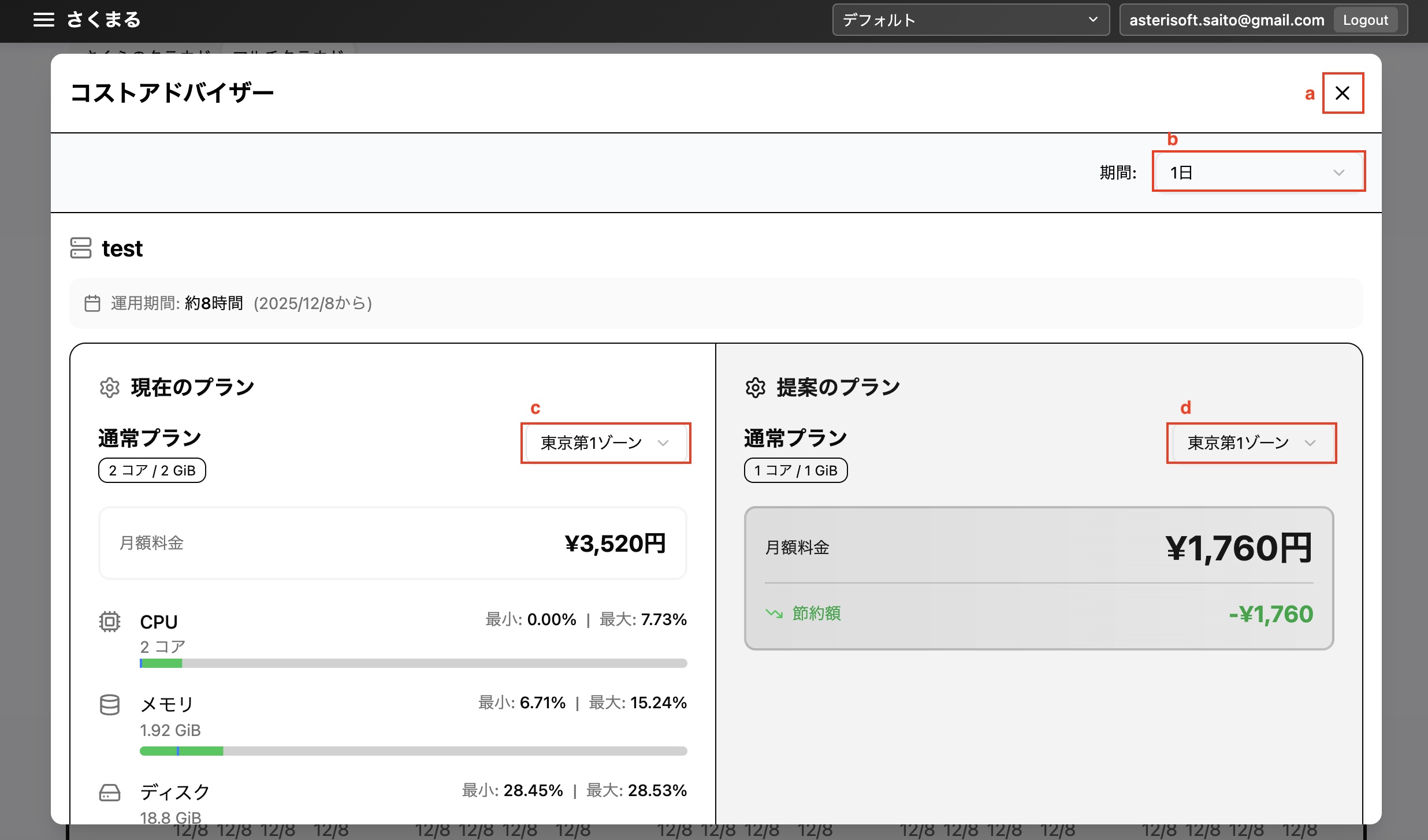Click the メモリ 最小: 6.71% value

[x=522, y=703]
